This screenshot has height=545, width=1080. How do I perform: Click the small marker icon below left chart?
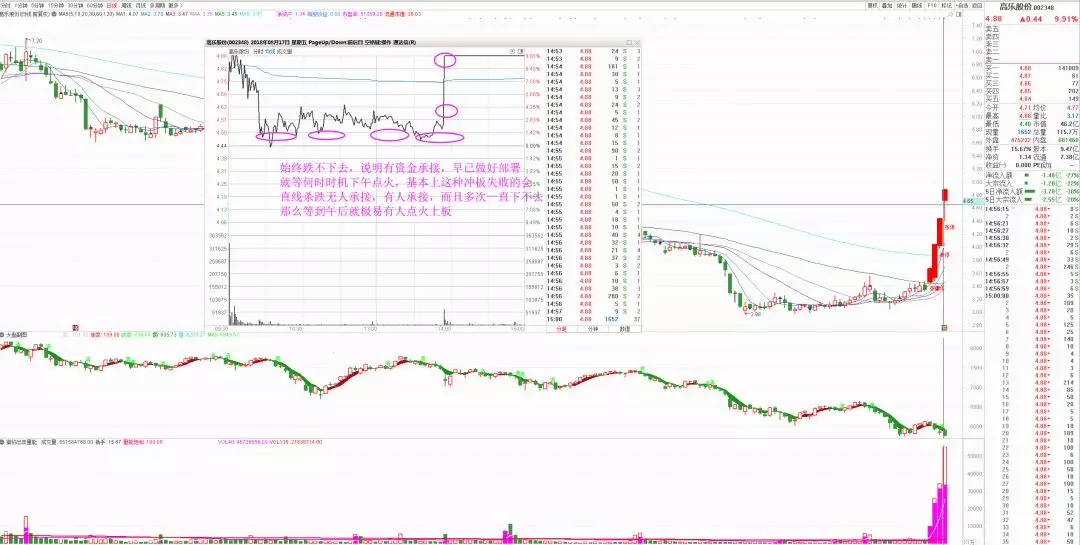[x=74, y=327]
